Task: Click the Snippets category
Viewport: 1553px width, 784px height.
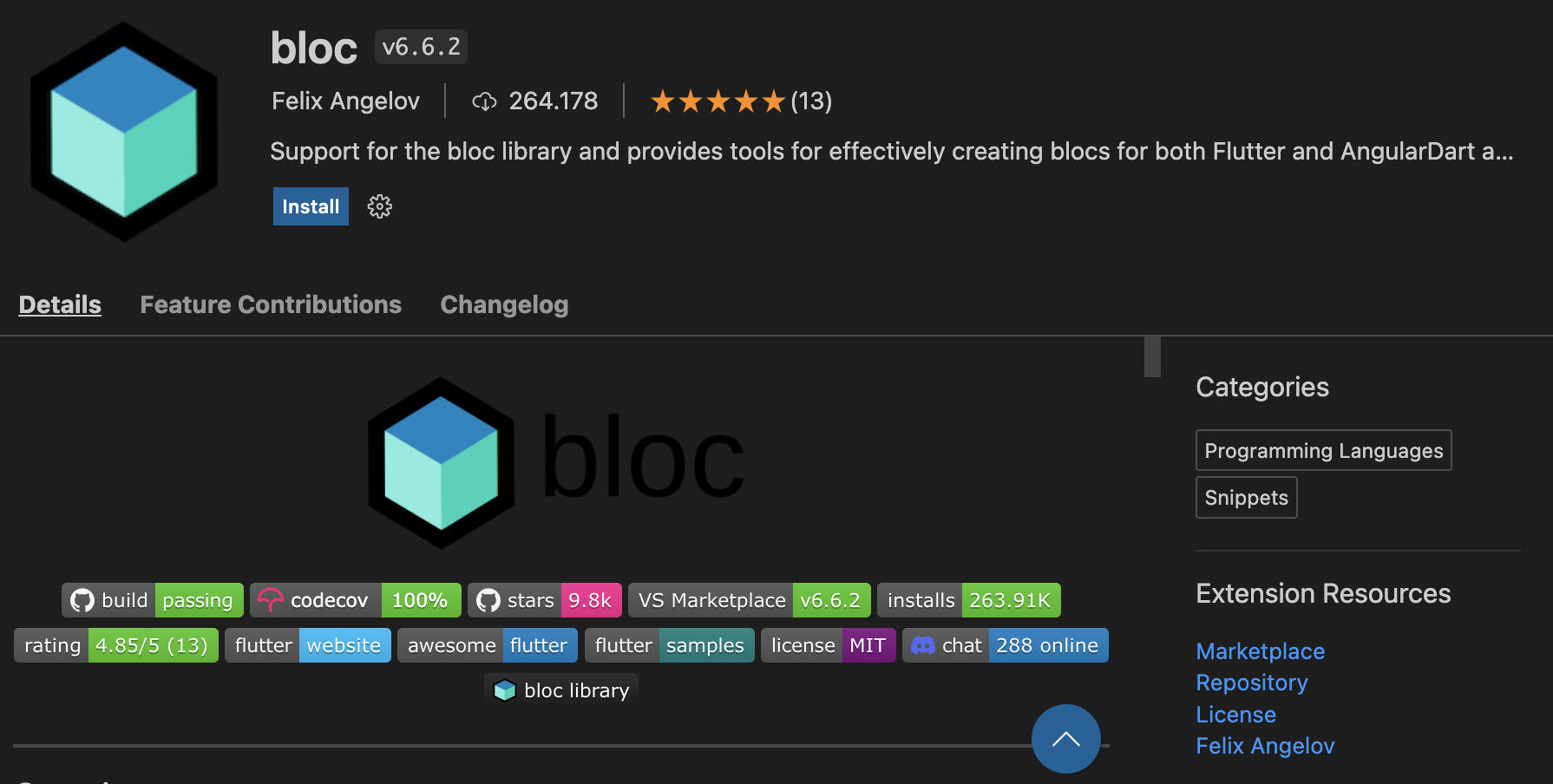Action: 1246,497
